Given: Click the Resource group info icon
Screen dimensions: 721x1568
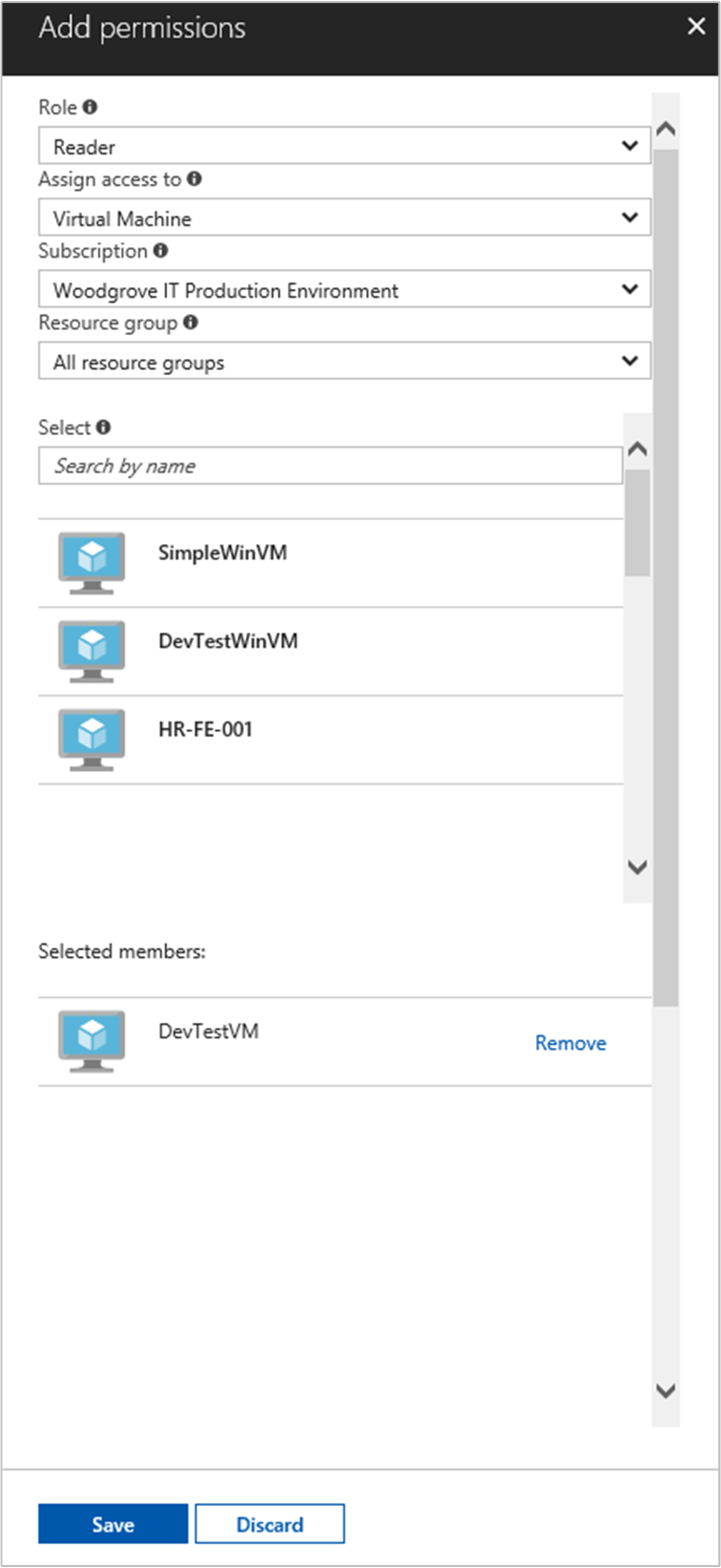Looking at the screenshot, I should pos(191,323).
